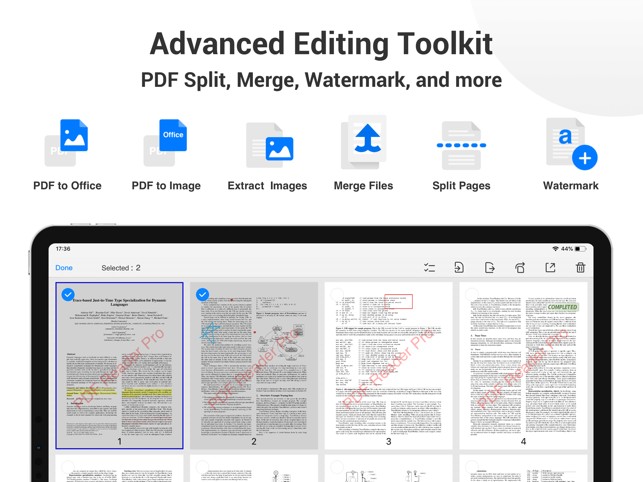Select the Extract Images icon

268,145
